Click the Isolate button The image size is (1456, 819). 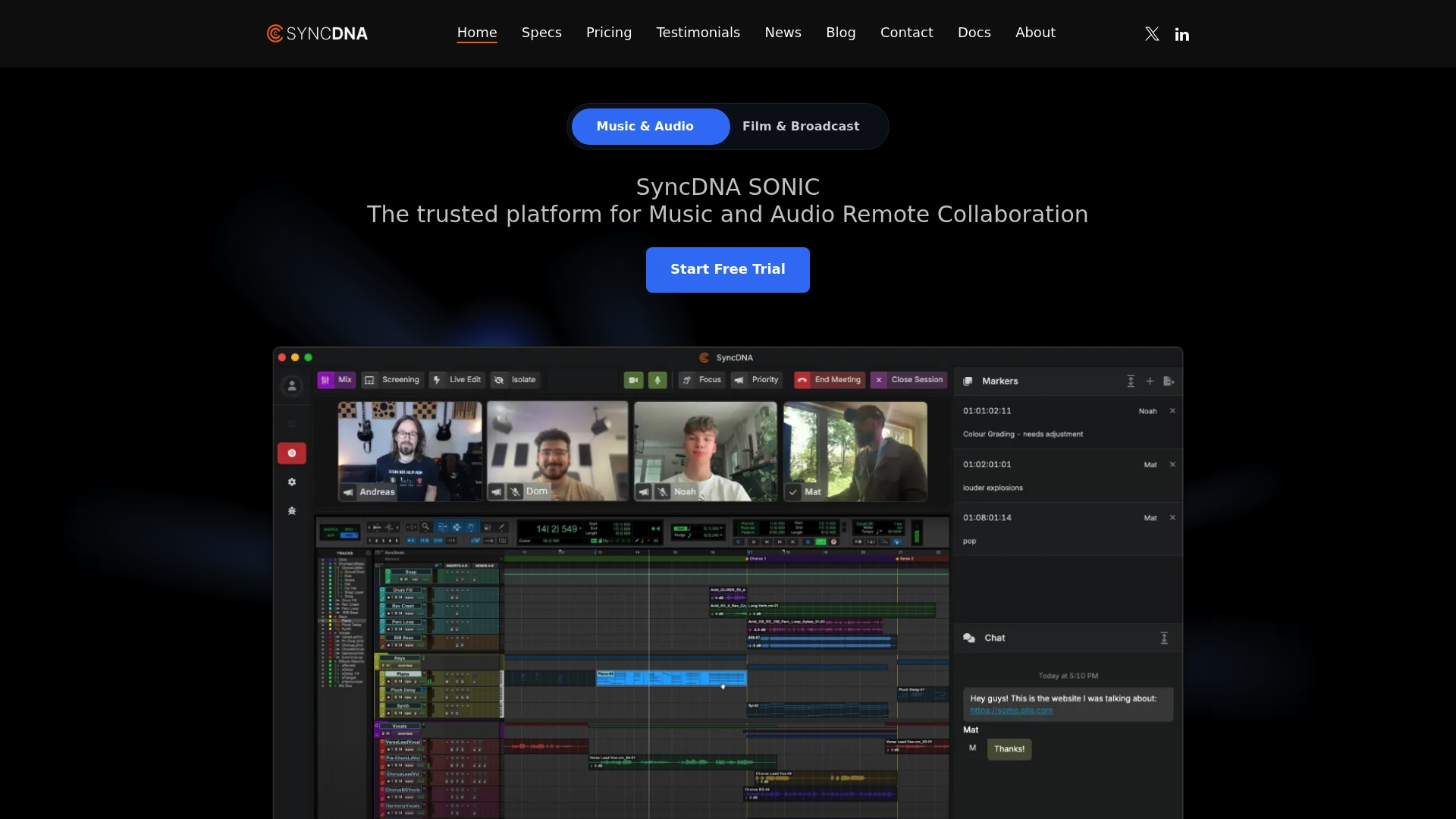[x=515, y=380]
